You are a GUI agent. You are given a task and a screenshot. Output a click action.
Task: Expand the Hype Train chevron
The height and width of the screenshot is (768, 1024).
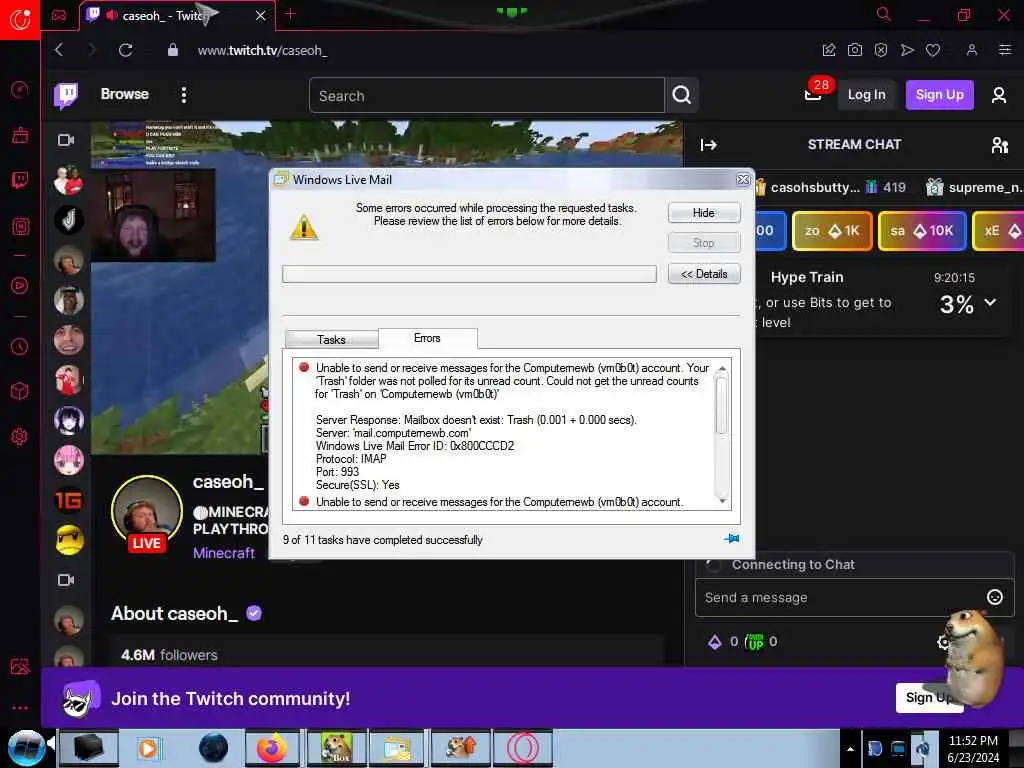pos(991,302)
